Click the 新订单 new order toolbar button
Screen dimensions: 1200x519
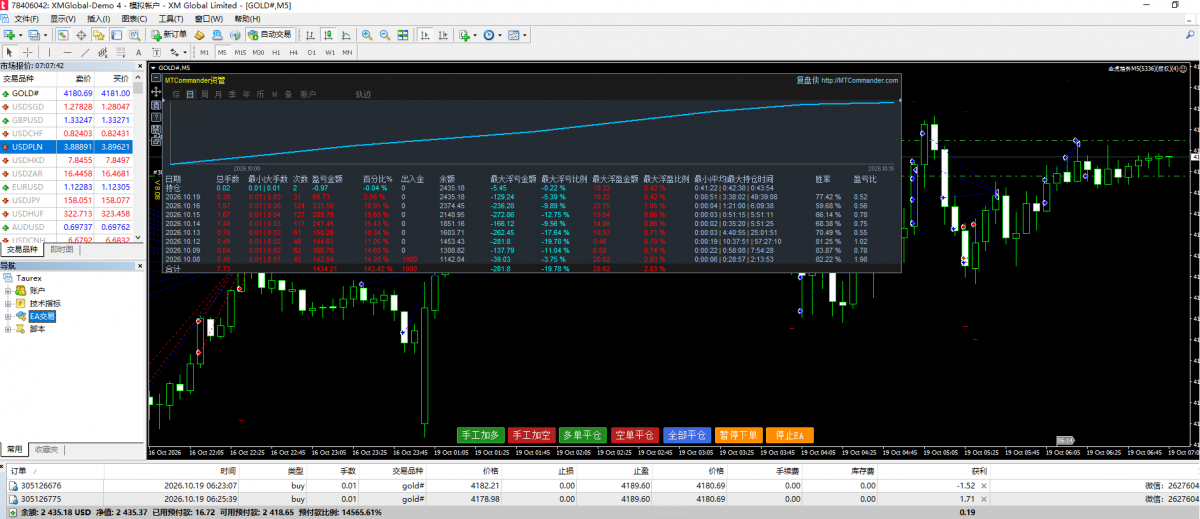pos(169,34)
